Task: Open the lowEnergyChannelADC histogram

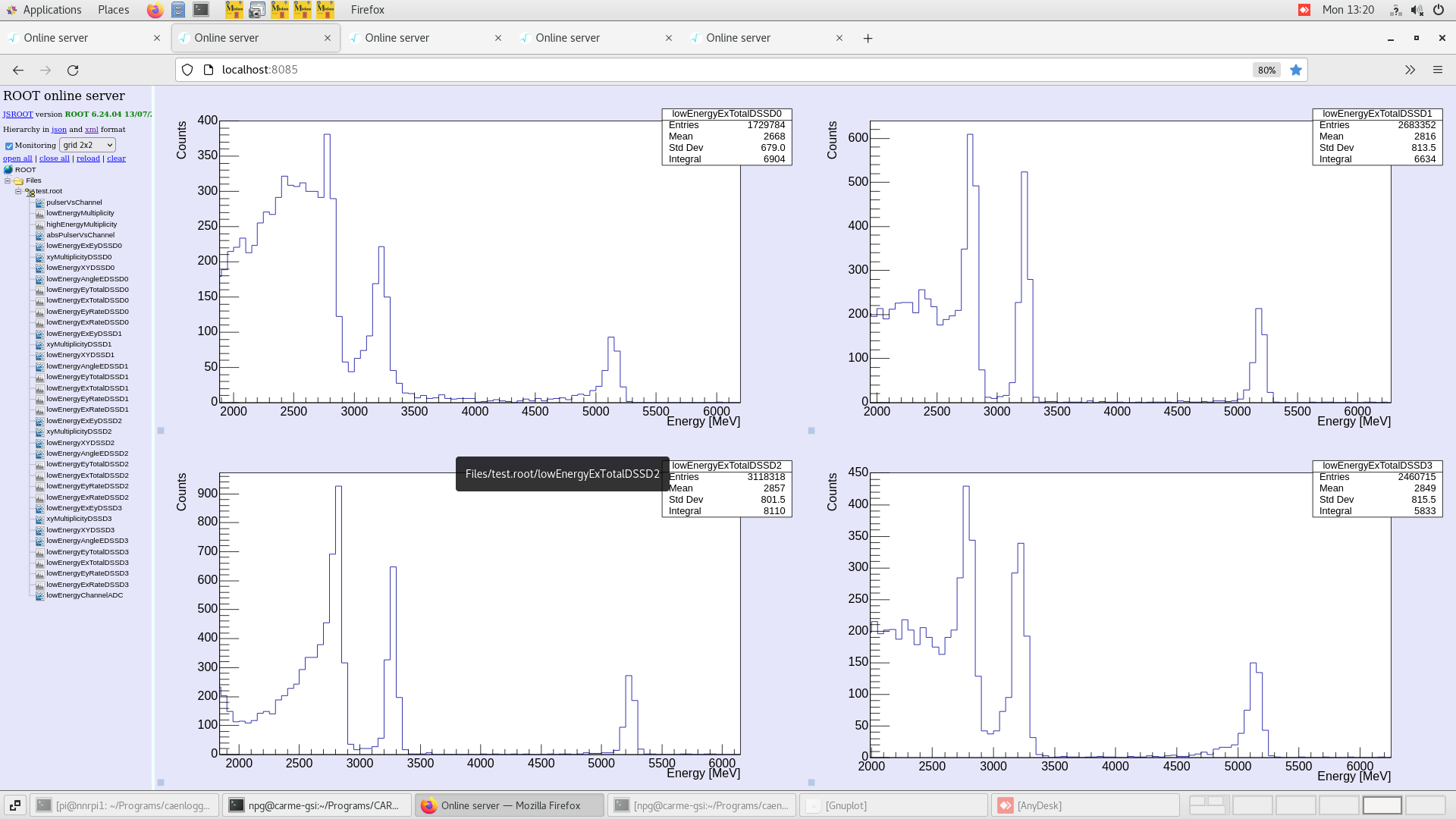Action: point(83,595)
